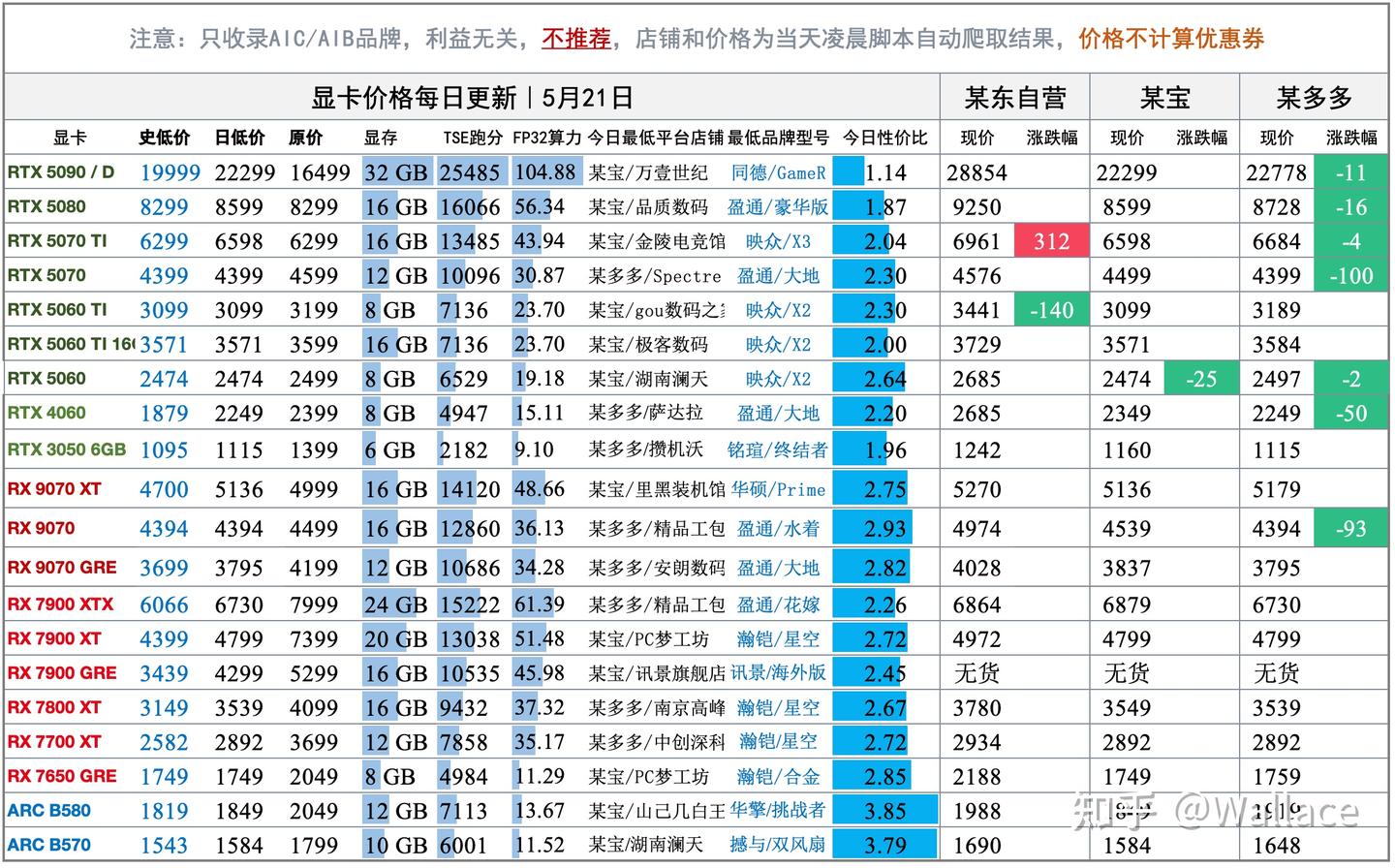
Task: Open the 映众/X3 brand model link
Action: (x=778, y=241)
